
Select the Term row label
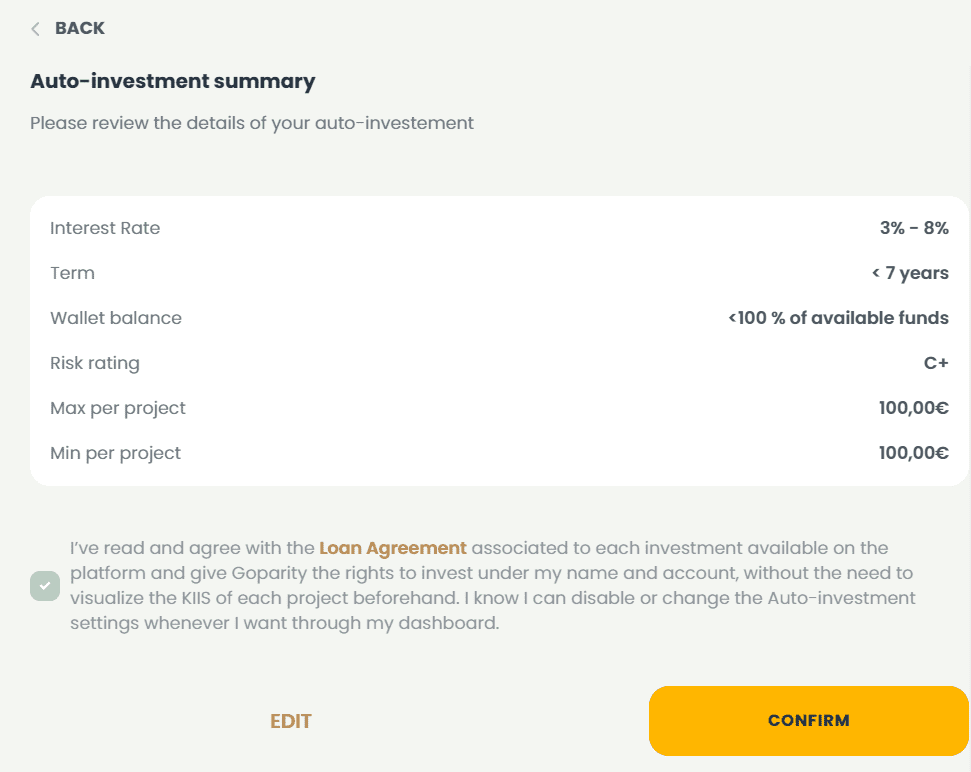tap(72, 273)
